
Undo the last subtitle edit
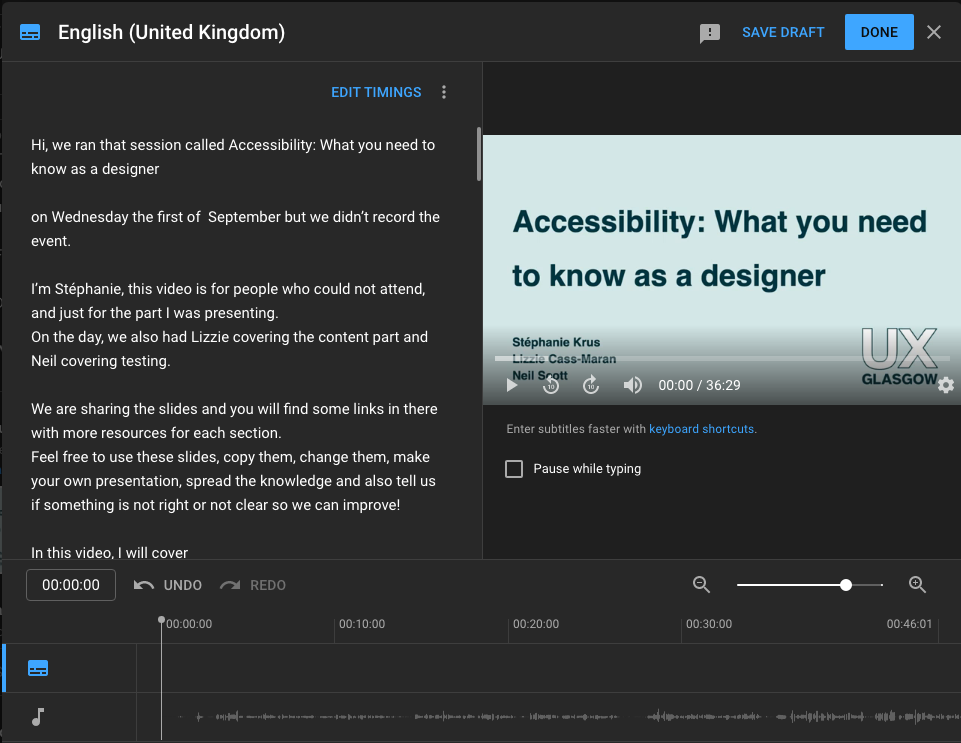pyautogui.click(x=168, y=585)
